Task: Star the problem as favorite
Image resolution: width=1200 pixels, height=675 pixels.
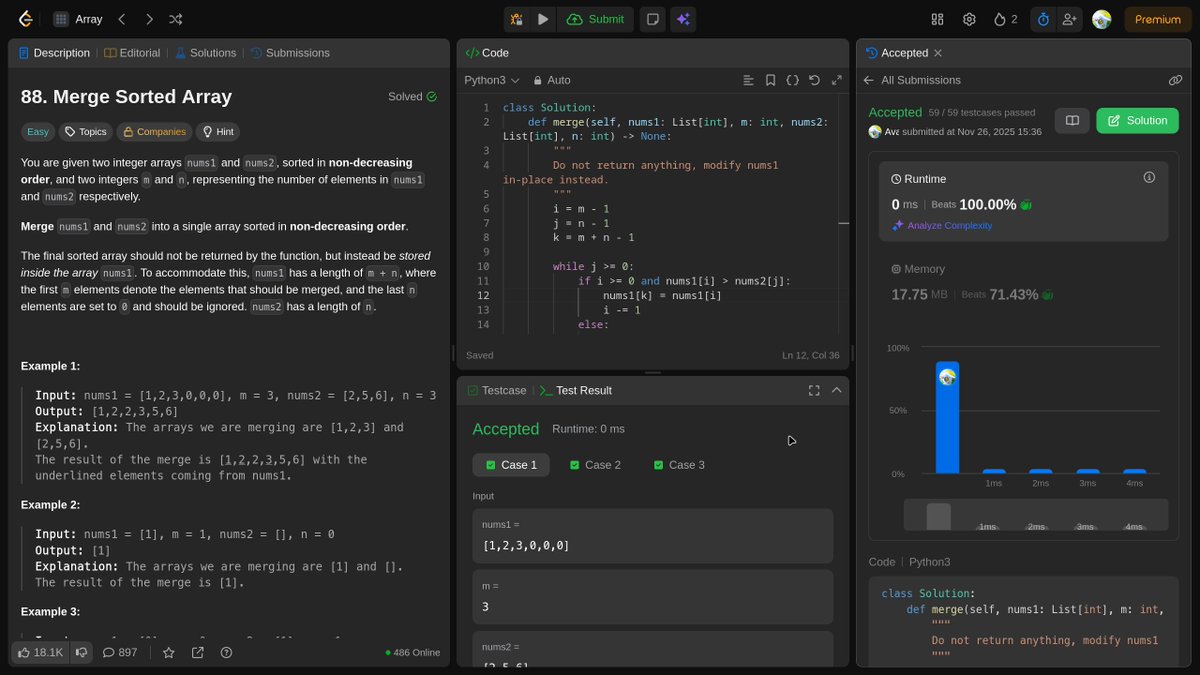Action: (x=168, y=652)
